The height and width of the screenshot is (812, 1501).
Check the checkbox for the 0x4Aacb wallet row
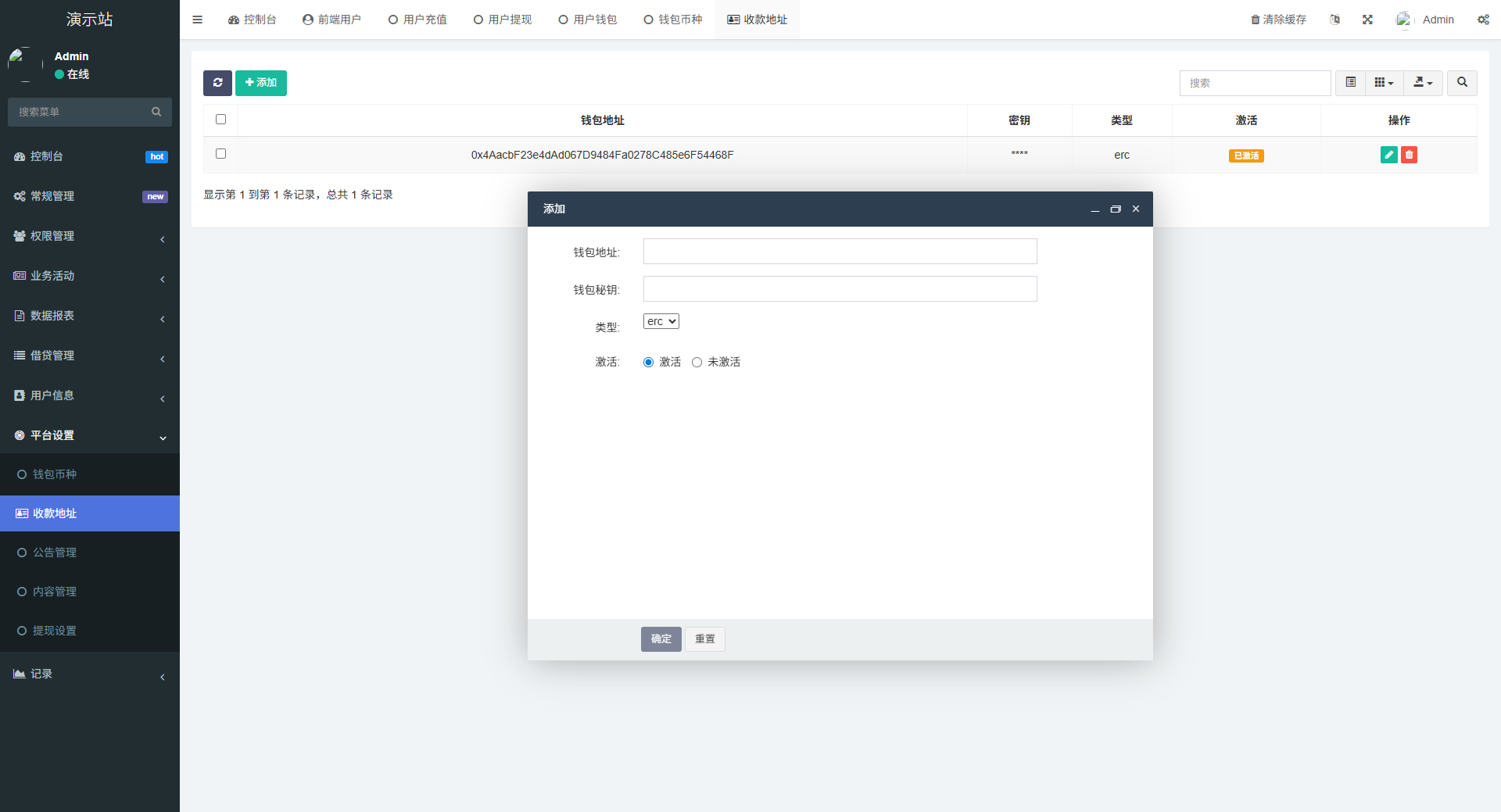[x=220, y=154]
